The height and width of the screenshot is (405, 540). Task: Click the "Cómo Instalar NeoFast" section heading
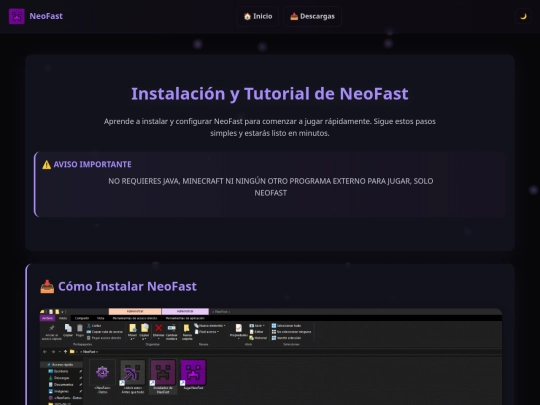tap(118, 286)
